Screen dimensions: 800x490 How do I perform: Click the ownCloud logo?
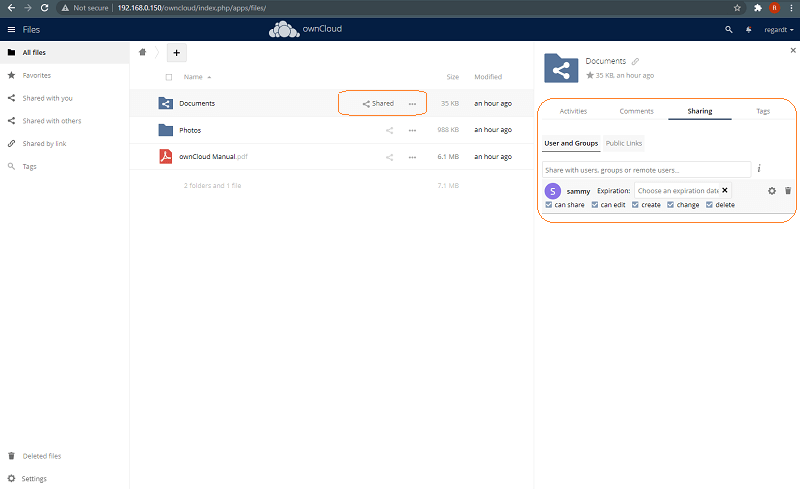[x=305, y=29]
